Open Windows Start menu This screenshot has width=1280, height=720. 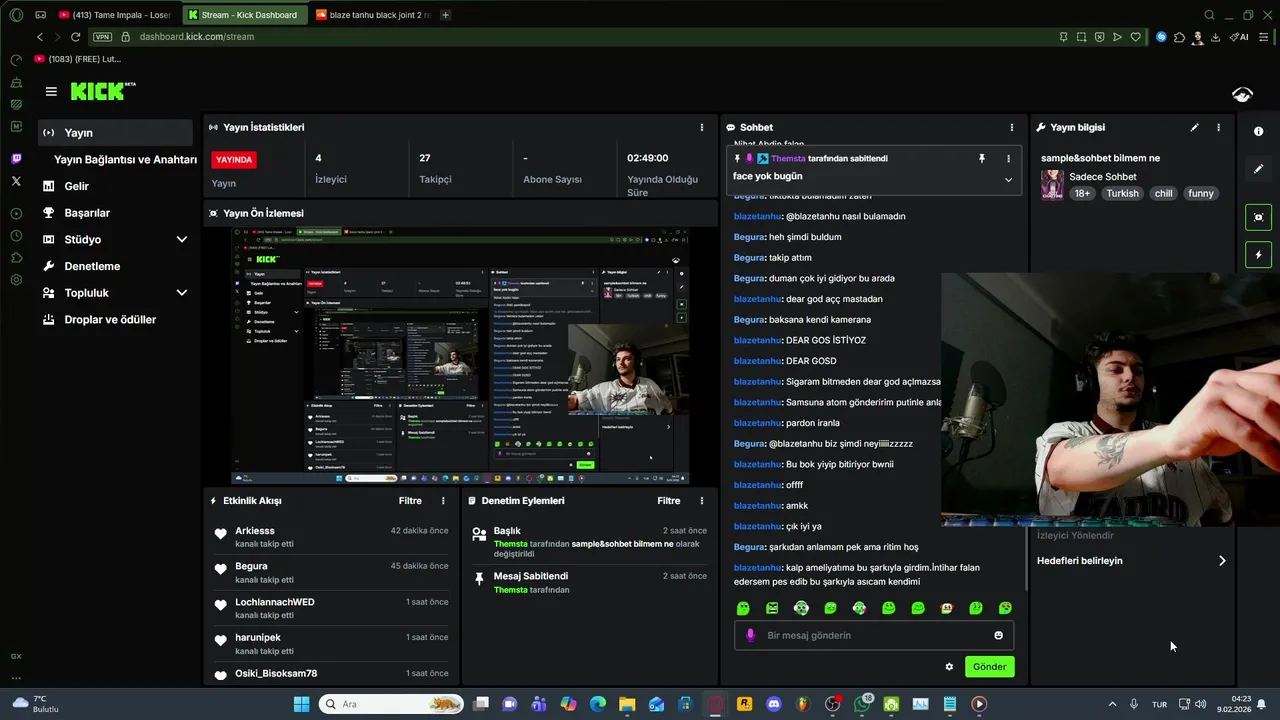[x=301, y=704]
